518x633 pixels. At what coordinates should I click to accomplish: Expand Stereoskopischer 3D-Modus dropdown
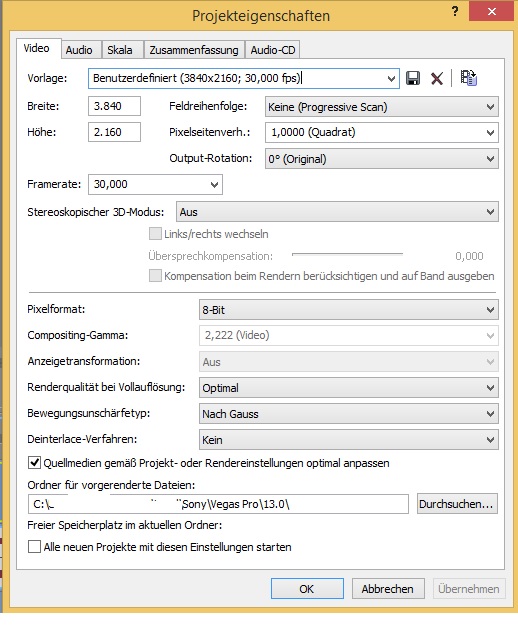tap(337, 212)
